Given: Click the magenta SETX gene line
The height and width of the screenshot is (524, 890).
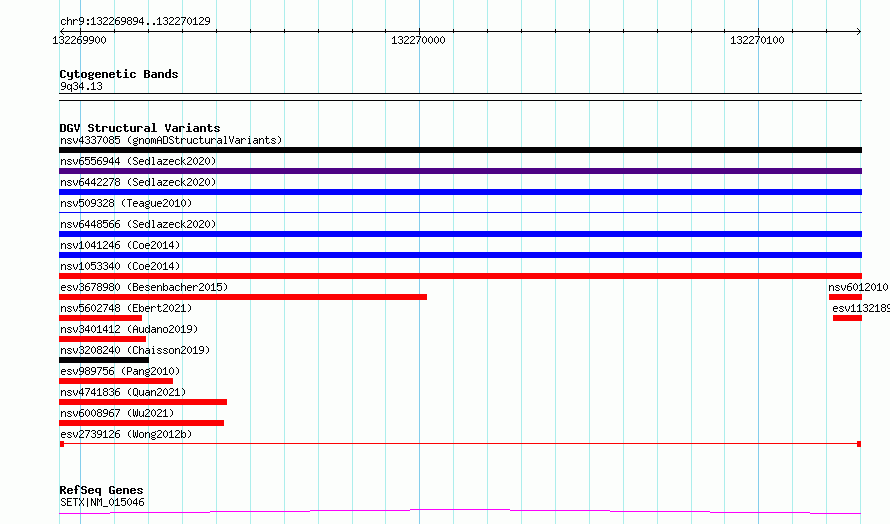Looking at the screenshot, I should [x=460, y=512].
